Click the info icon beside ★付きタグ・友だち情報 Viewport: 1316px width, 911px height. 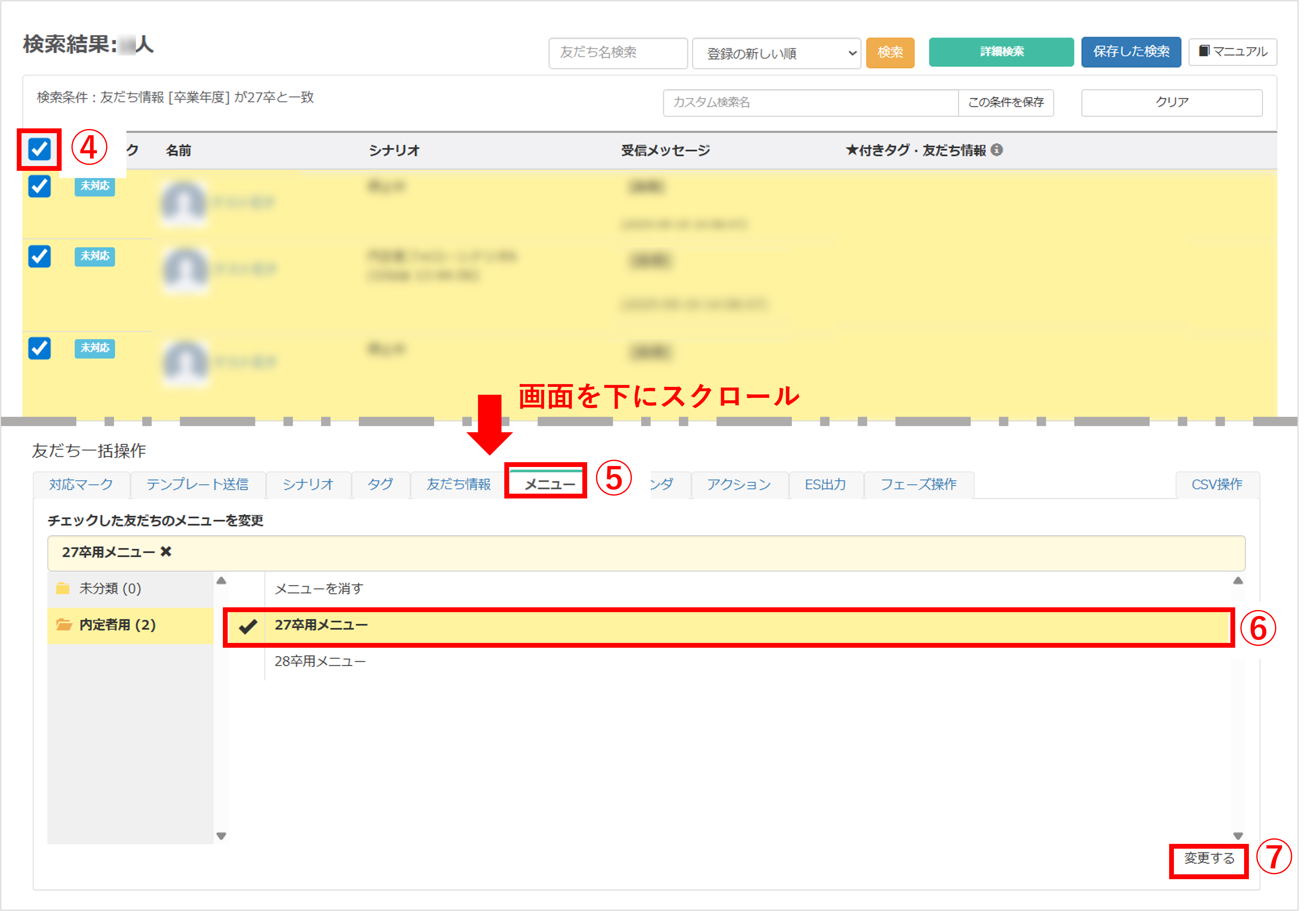click(997, 150)
